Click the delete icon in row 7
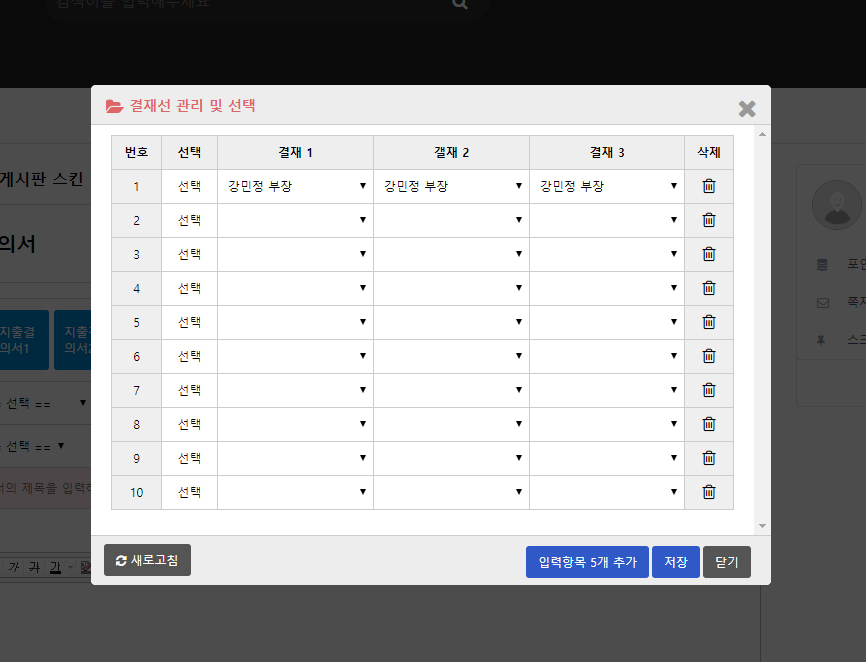The height and width of the screenshot is (662, 866). point(709,390)
